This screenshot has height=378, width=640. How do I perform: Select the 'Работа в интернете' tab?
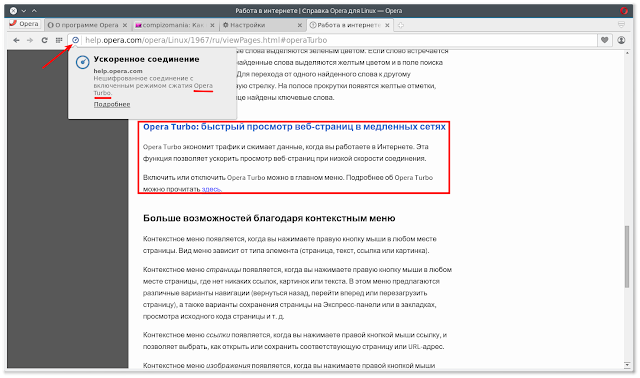click(350, 25)
